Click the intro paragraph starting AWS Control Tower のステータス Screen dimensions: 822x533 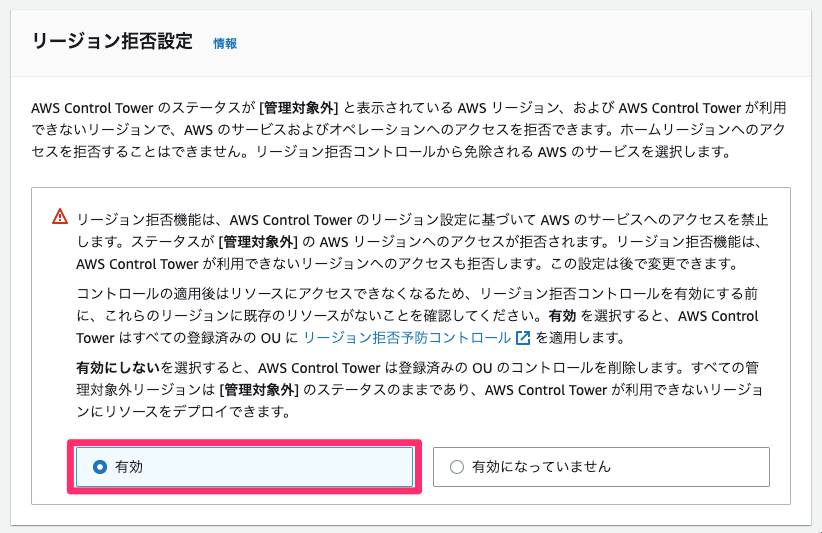point(408,130)
